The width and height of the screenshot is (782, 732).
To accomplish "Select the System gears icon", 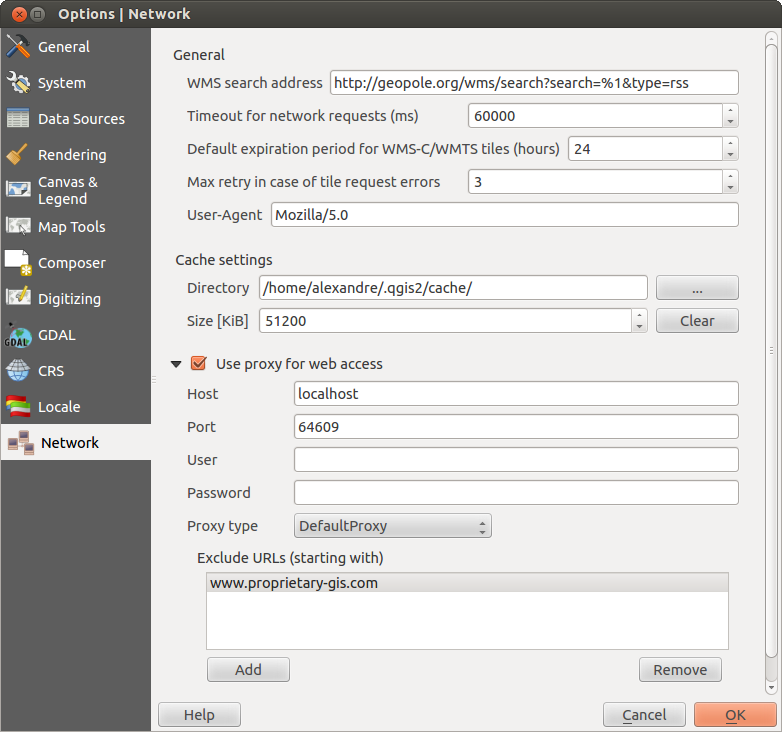I will coord(18,83).
